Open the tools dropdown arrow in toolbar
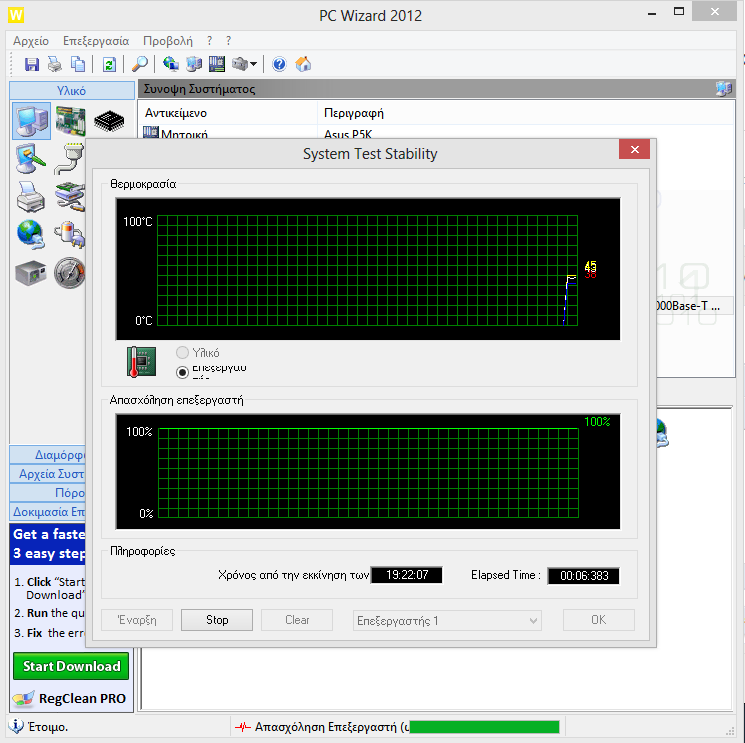 pyautogui.click(x=254, y=64)
